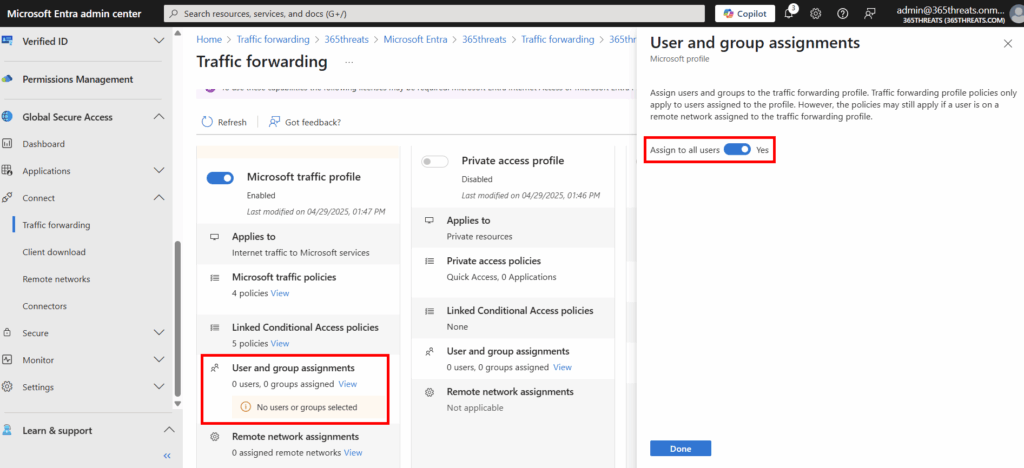
Task: Click the Refresh circular arrow icon
Action: tap(207, 122)
